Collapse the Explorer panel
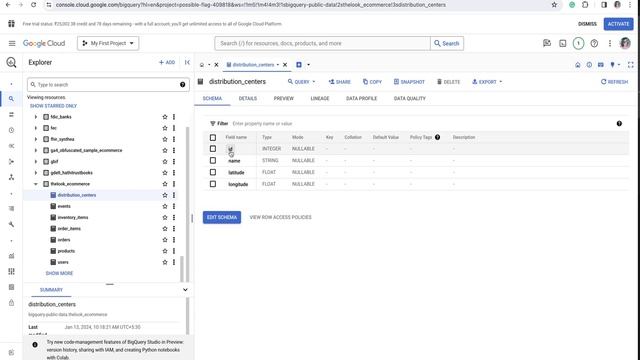 pyautogui.click(x=187, y=62)
